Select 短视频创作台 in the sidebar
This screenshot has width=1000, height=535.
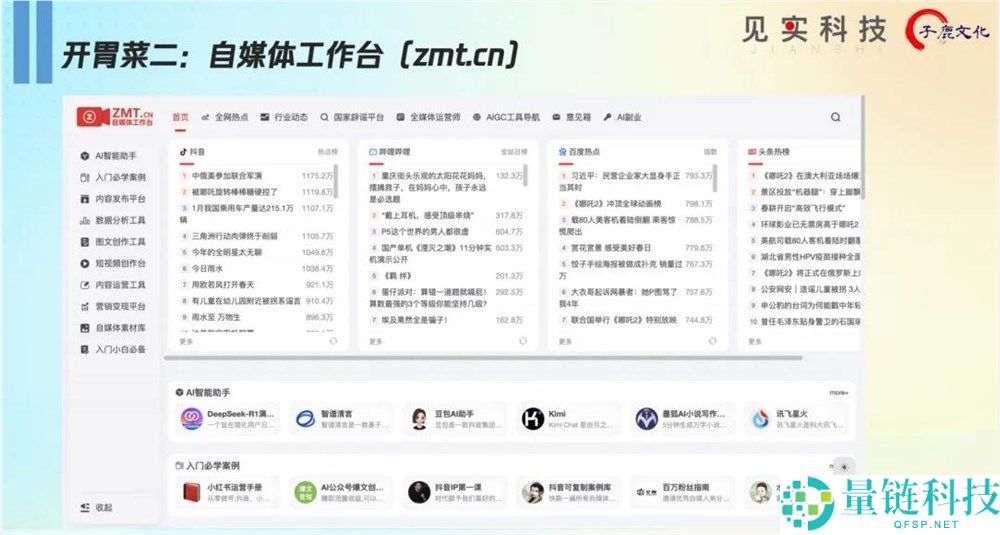[x=113, y=263]
